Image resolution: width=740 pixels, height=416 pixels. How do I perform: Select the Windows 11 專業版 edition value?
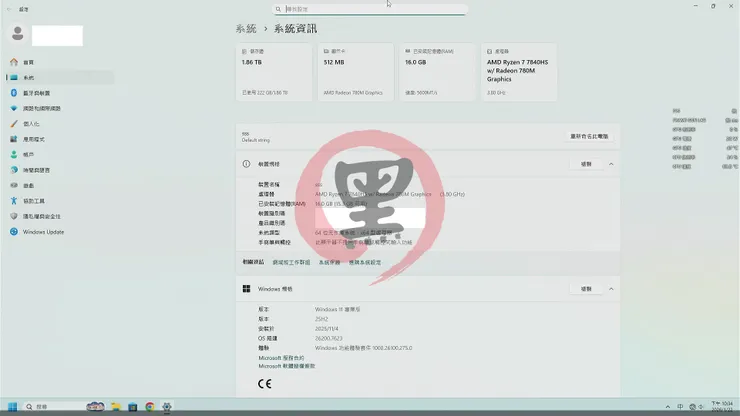pos(337,309)
